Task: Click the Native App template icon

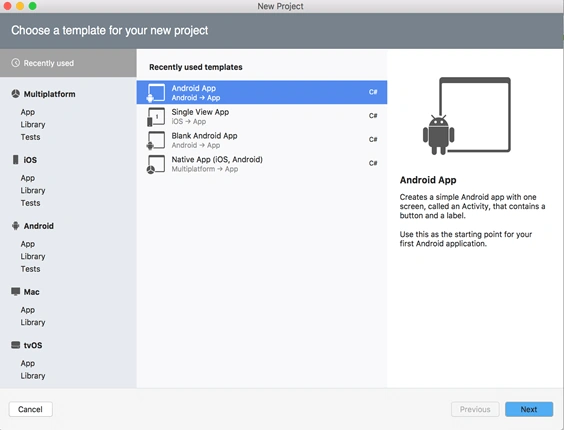Action: point(156,164)
